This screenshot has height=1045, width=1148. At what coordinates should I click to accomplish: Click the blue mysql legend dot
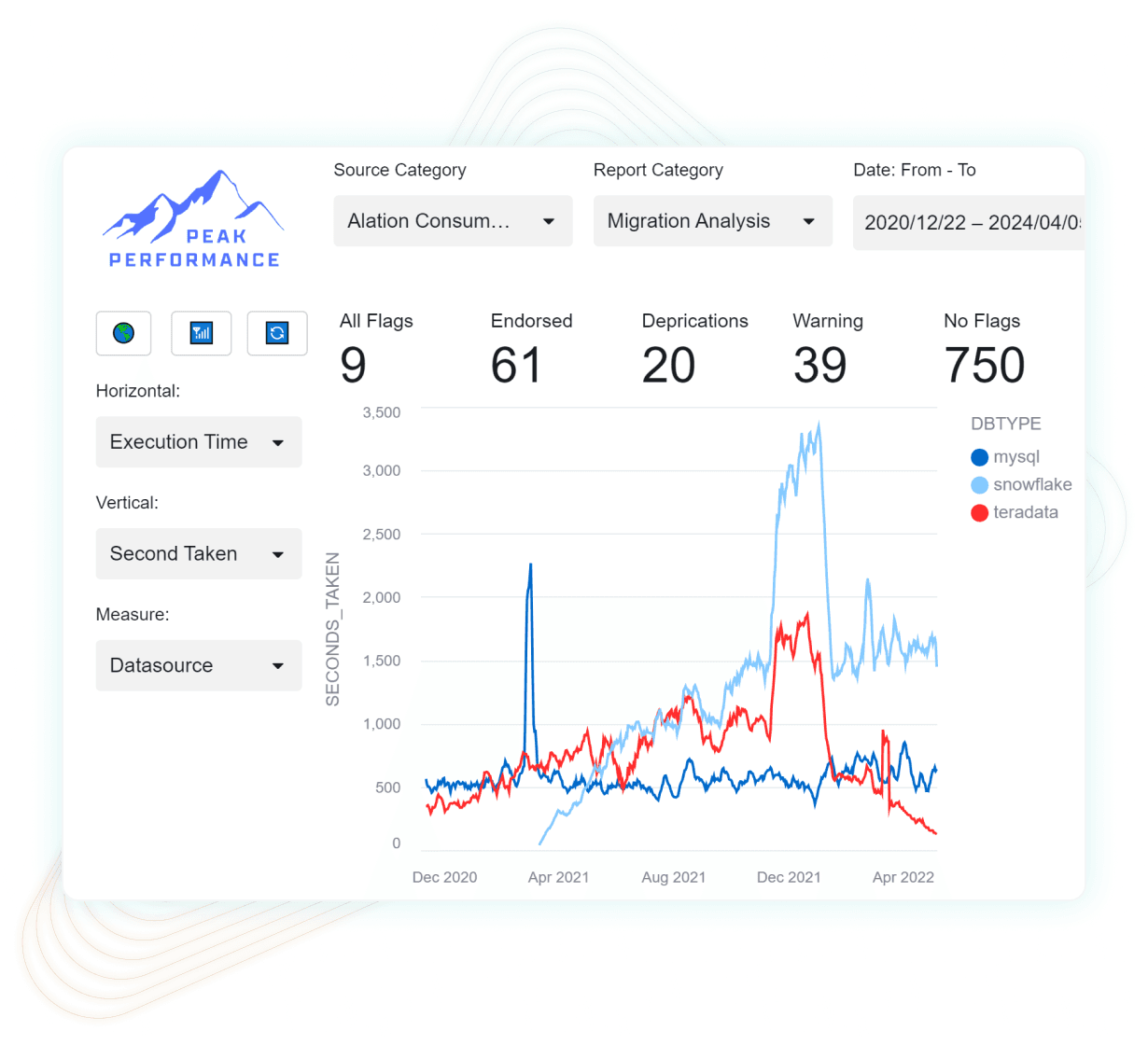[x=979, y=457]
